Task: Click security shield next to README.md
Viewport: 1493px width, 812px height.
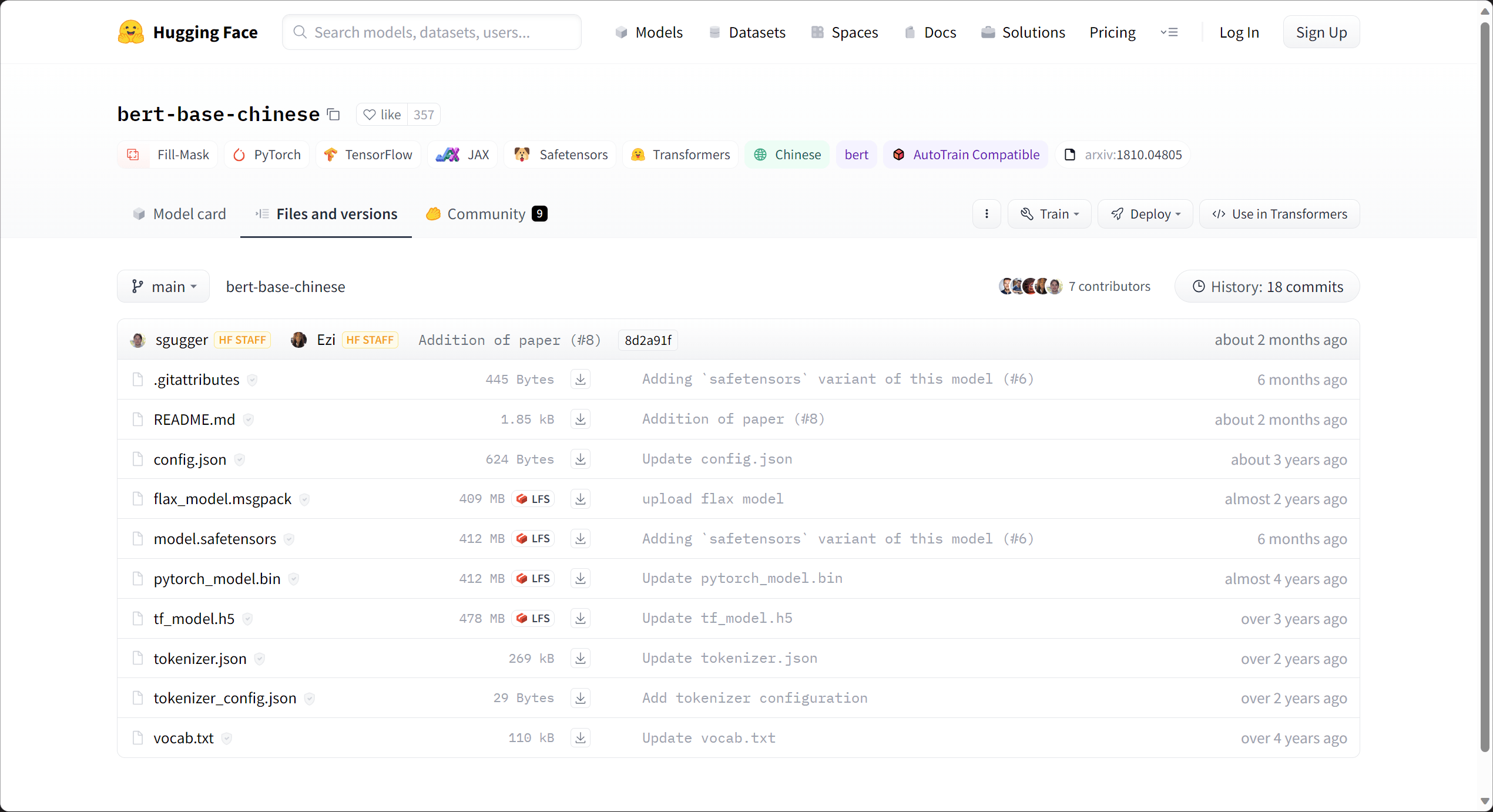Action: tap(249, 420)
